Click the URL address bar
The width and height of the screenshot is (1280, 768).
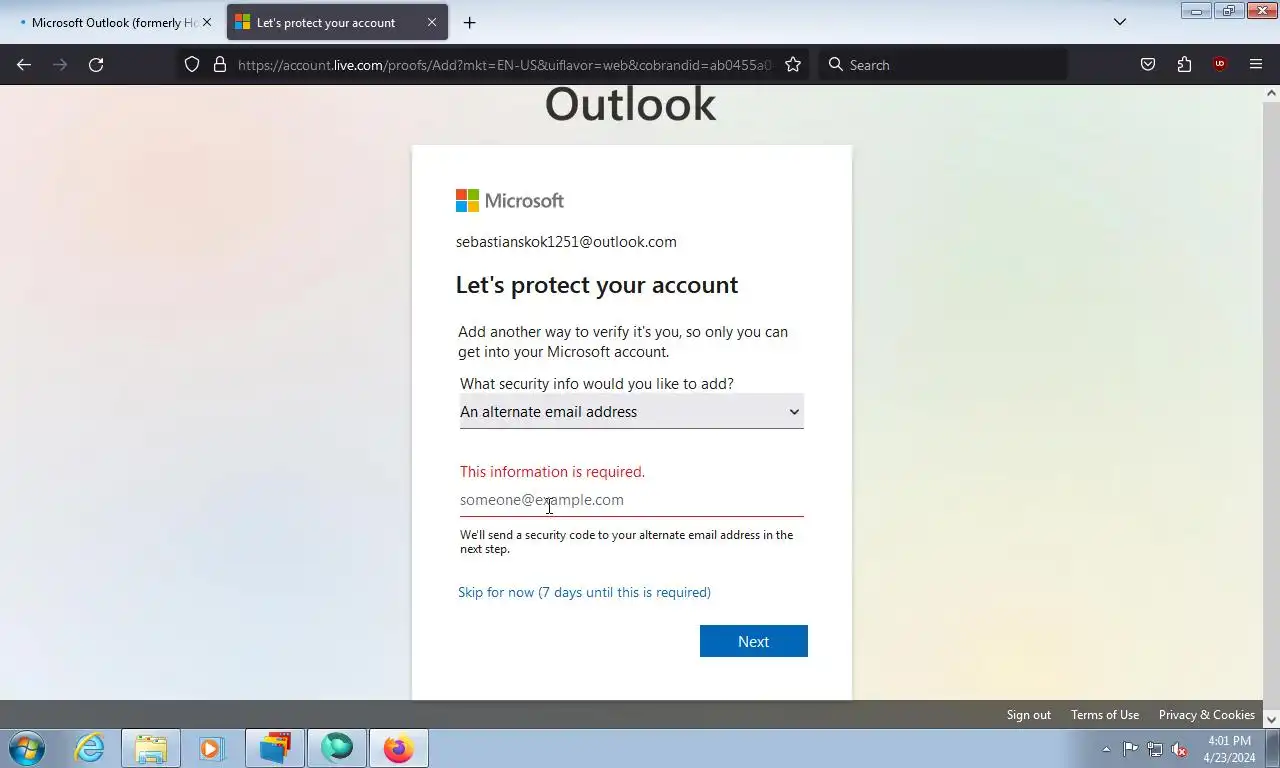(x=505, y=64)
